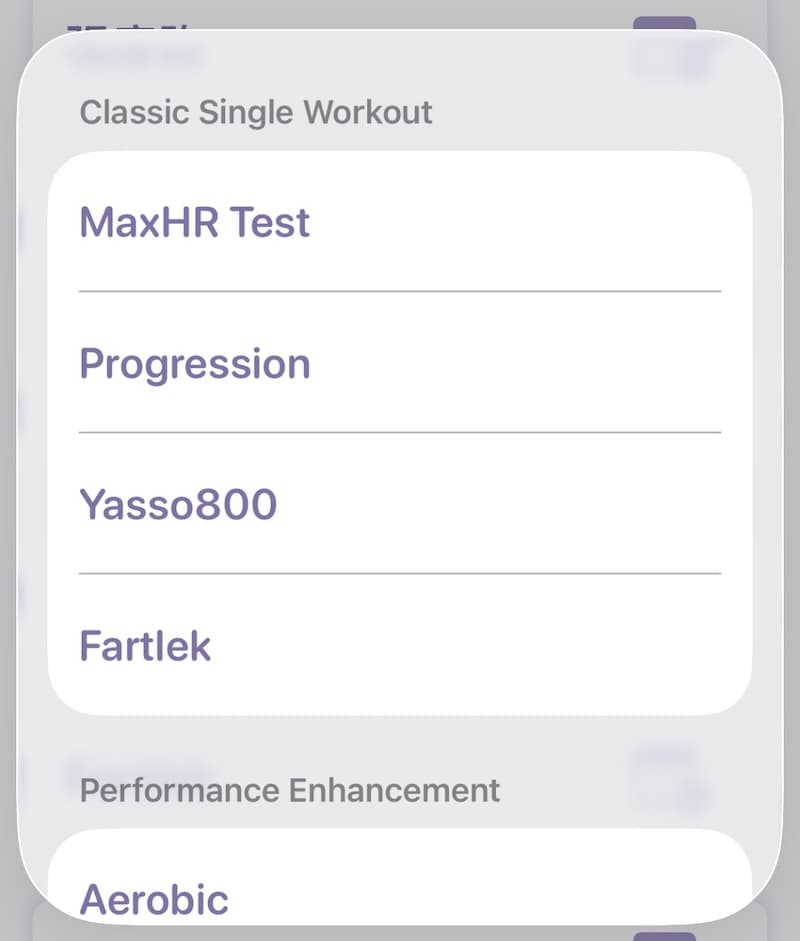Select the MaxHR Test workout

tap(195, 222)
